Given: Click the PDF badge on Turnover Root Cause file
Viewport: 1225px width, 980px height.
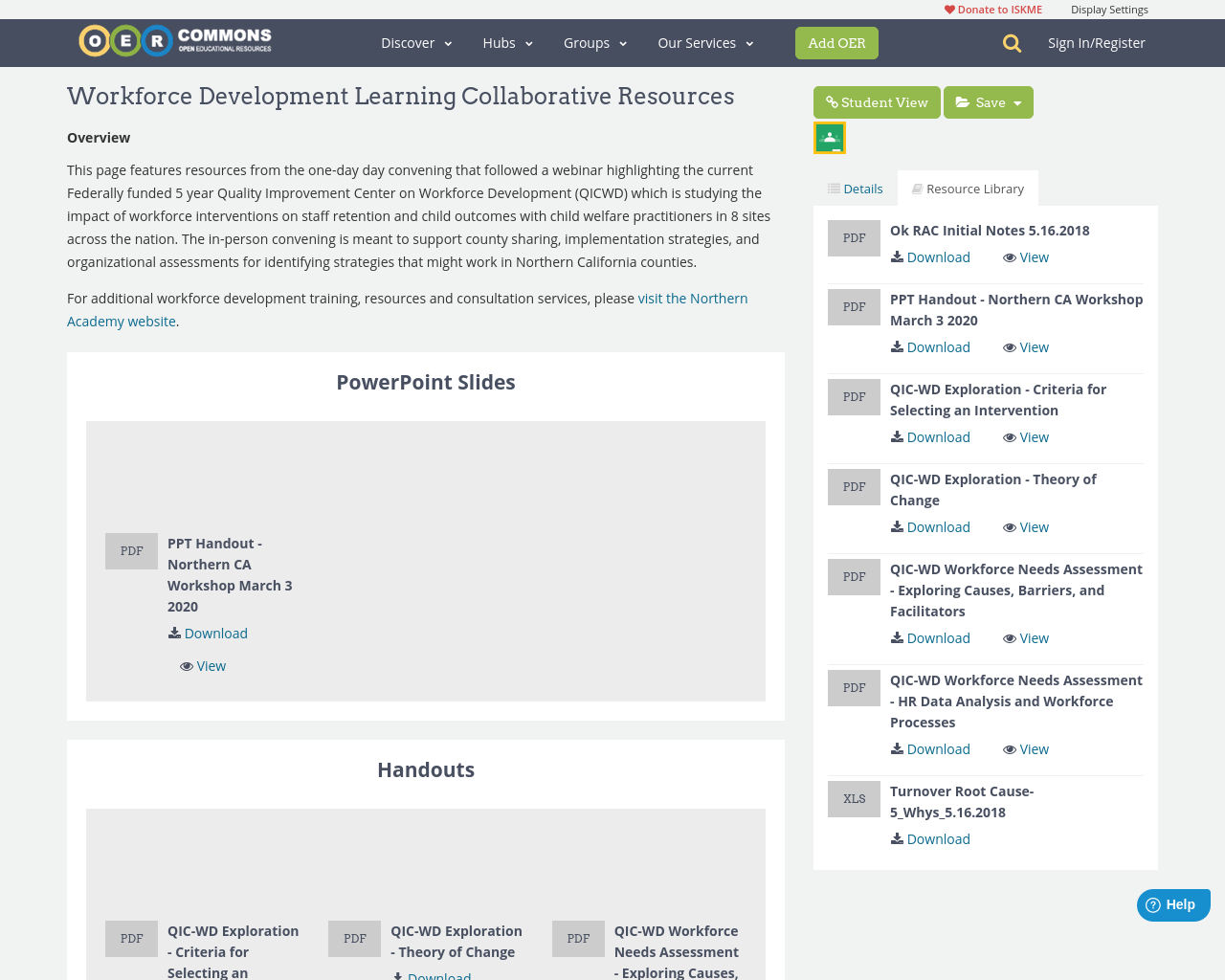Looking at the screenshot, I should click(x=854, y=798).
